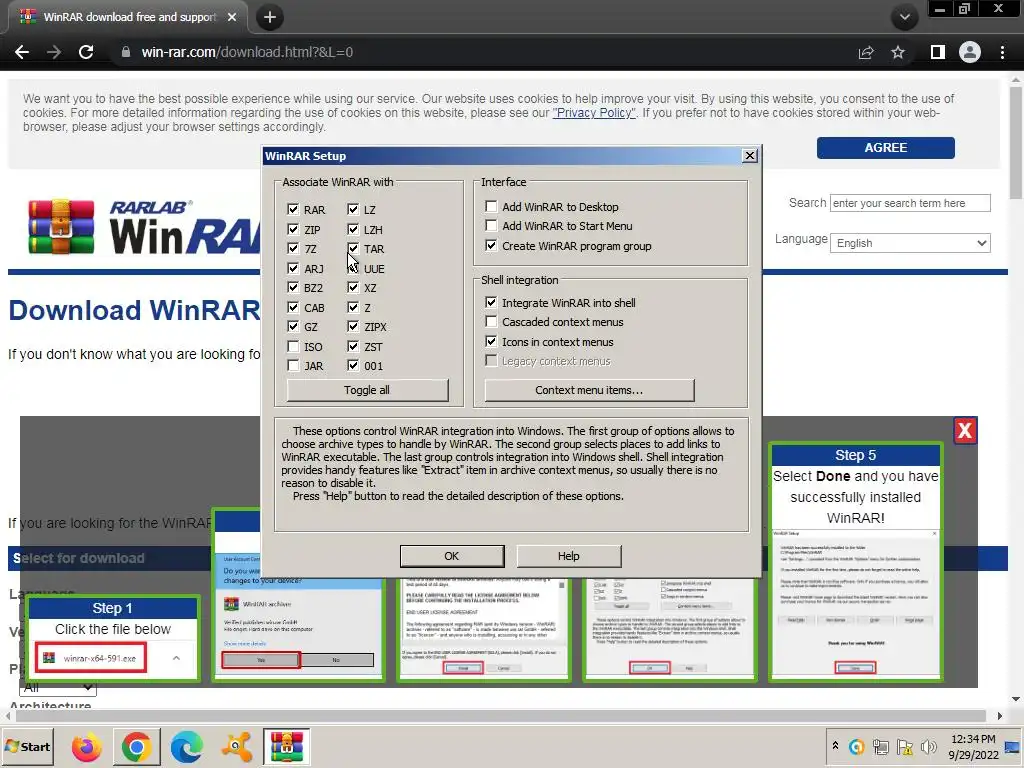Click the show desktop icon
1024x768 pixels.
pyautogui.click(x=1013, y=747)
